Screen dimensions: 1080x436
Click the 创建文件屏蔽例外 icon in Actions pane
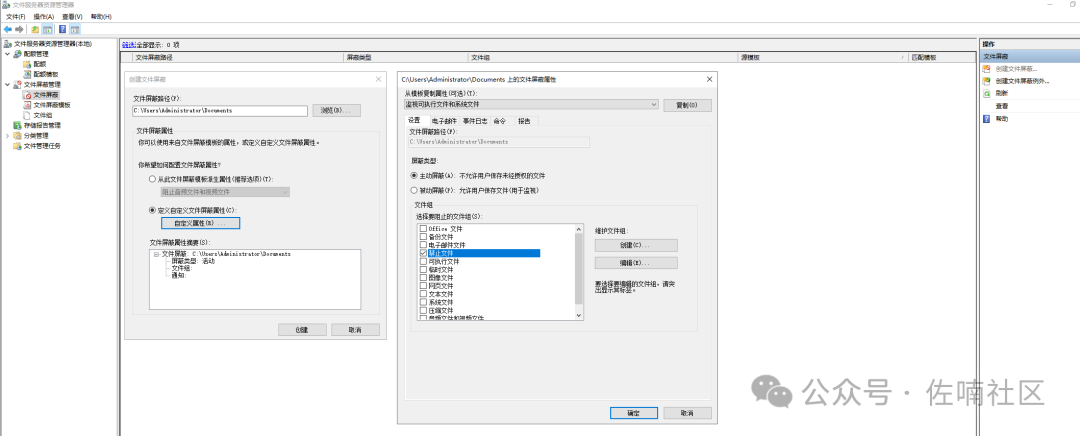986,81
